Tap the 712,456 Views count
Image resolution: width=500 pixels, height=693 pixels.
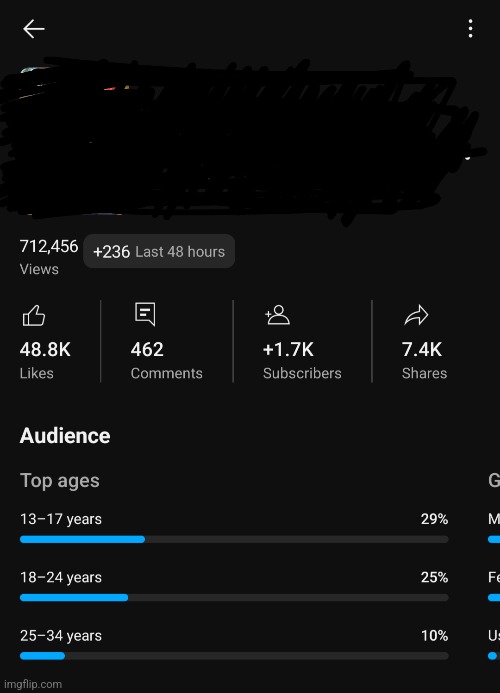click(x=49, y=257)
